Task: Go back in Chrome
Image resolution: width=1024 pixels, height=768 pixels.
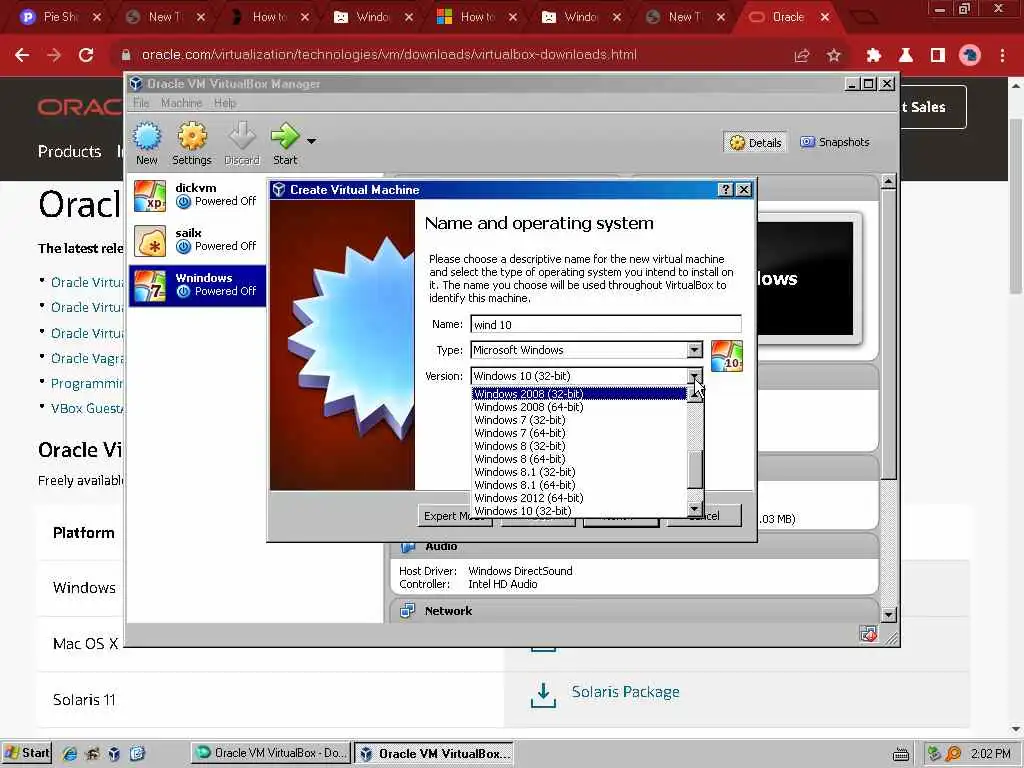Action: (x=22, y=55)
